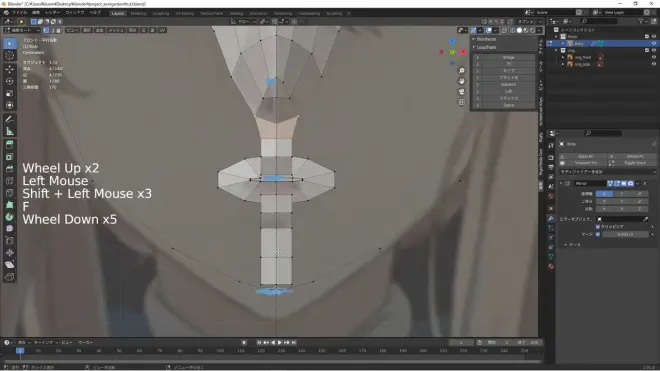The image size is (660, 371).
Task: Open the edit mode selector dropdown
Action: coord(22,30)
